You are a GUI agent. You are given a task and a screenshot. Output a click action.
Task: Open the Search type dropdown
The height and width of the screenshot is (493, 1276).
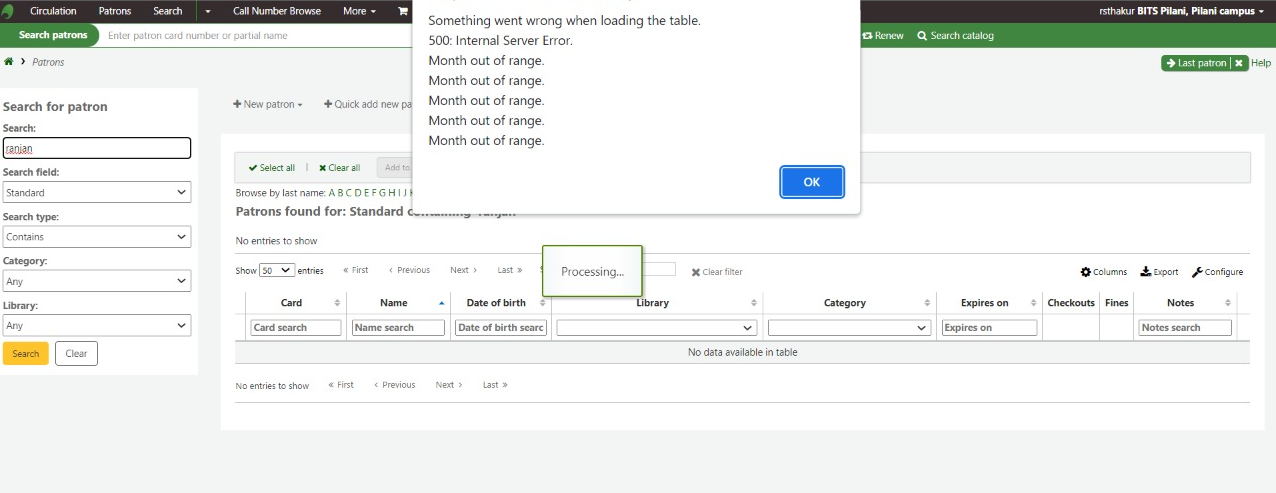click(96, 237)
